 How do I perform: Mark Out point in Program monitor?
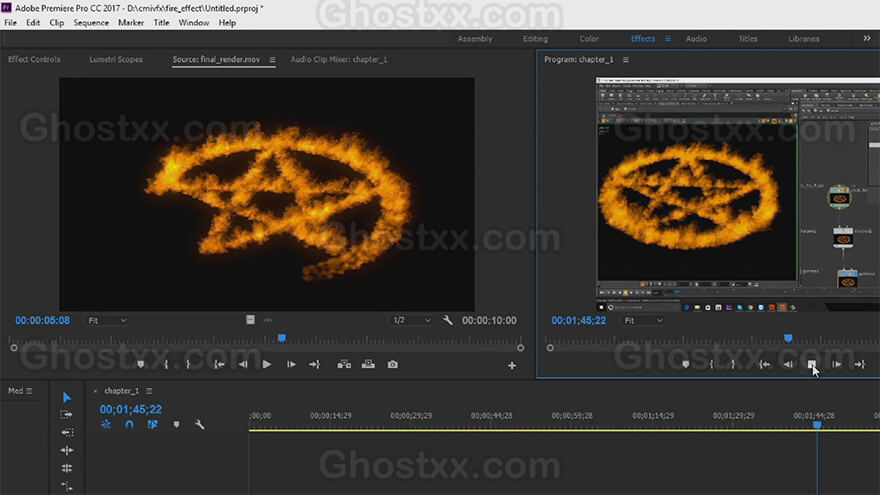[733, 364]
